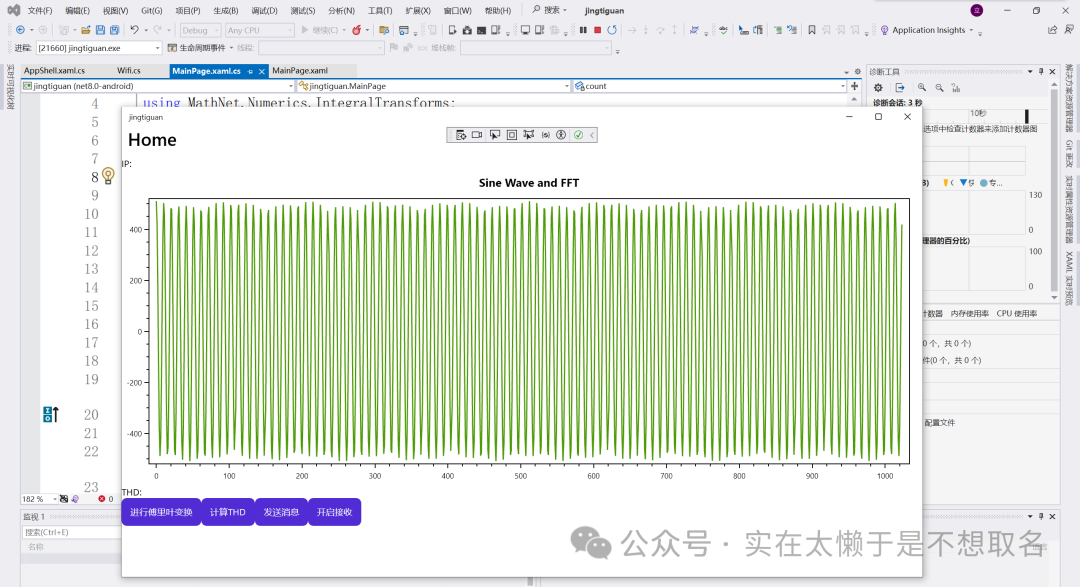The image size is (1080, 587).
Task: Click the accessibility scan icon in debug toolbar
Action: point(561,135)
